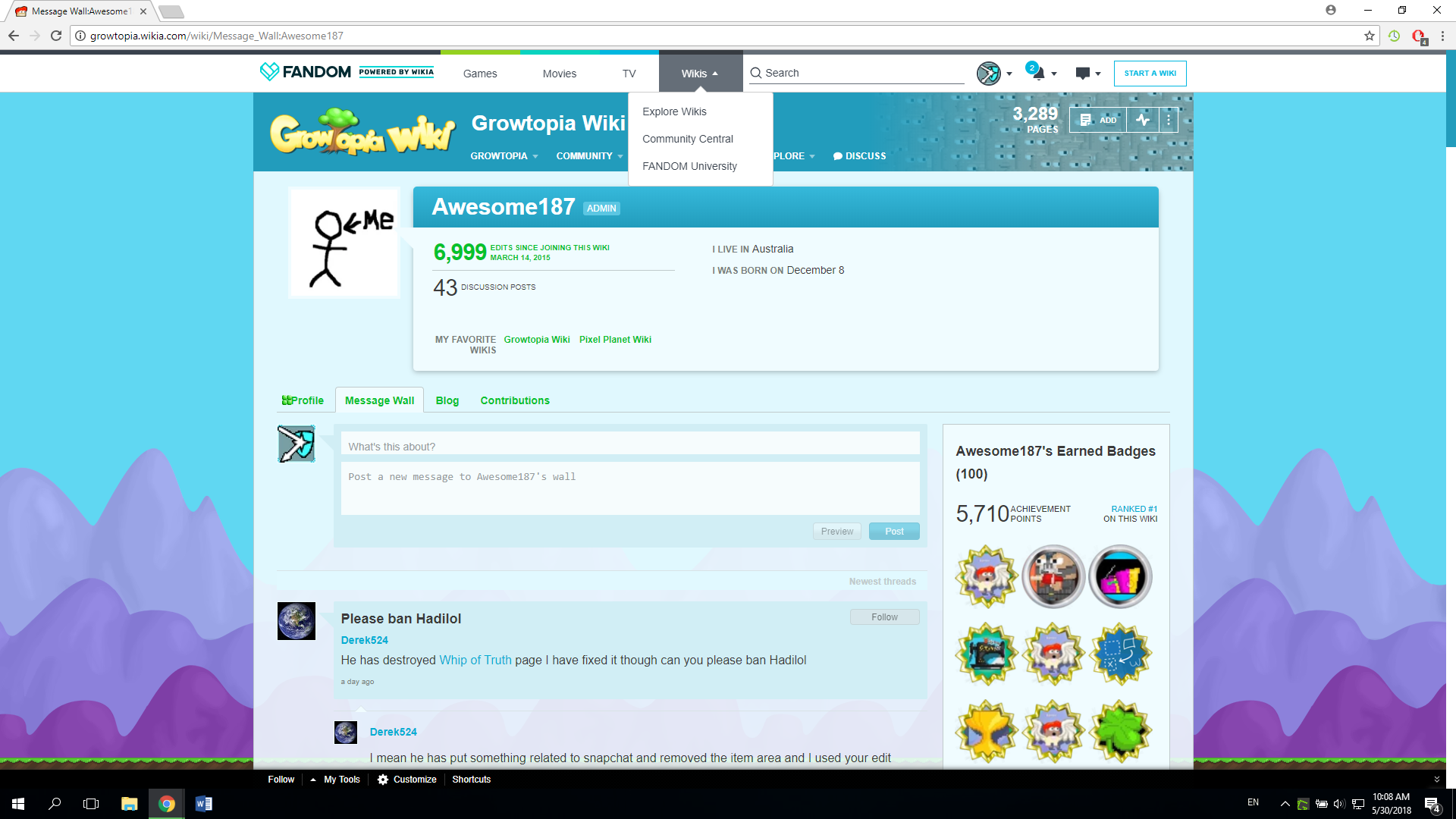Follow the Please ban Hadilol thread
Screen dimensions: 1456x819
coord(884,617)
